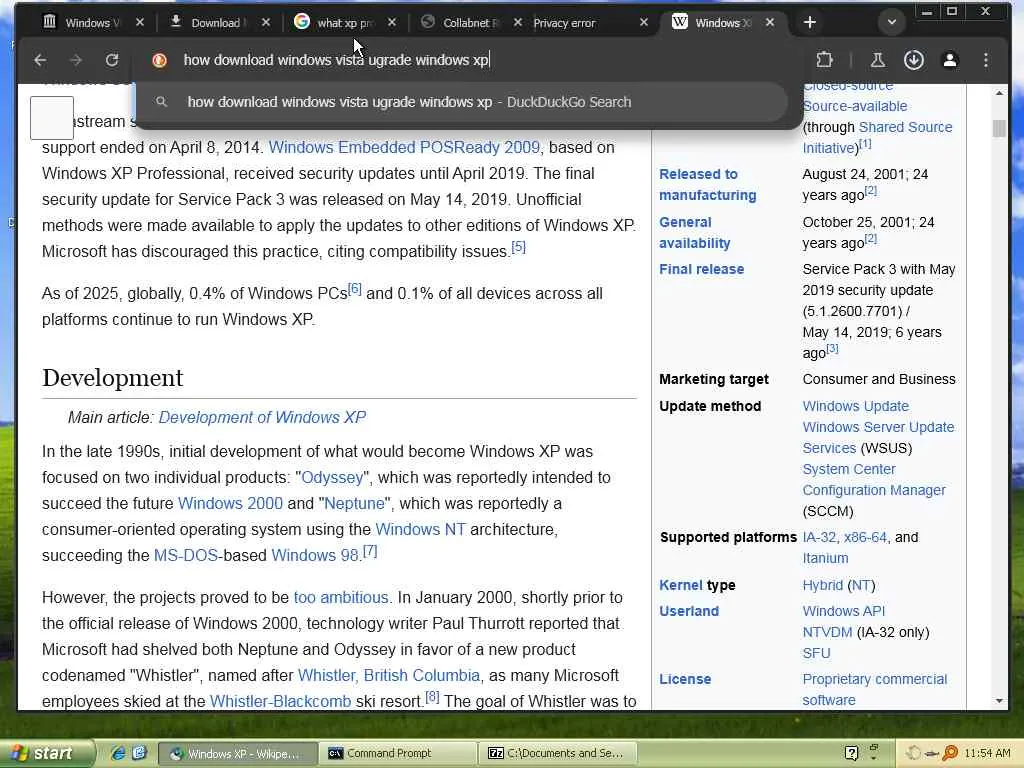This screenshot has height=768, width=1024.
Task: Open citation [5] reference
Action: tap(519, 248)
